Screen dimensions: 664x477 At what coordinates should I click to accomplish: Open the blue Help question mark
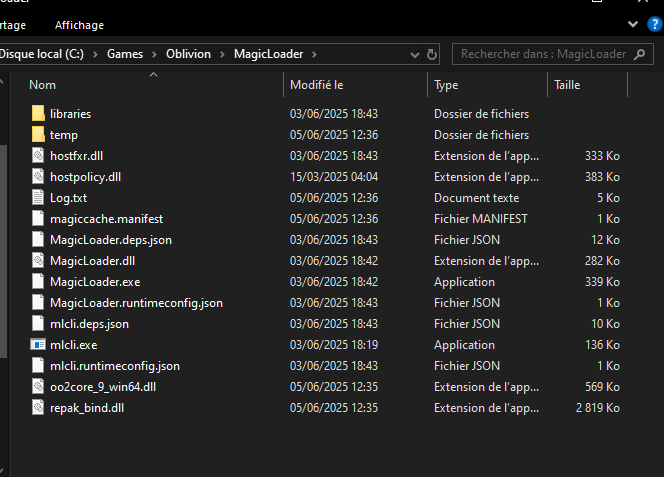(655, 24)
